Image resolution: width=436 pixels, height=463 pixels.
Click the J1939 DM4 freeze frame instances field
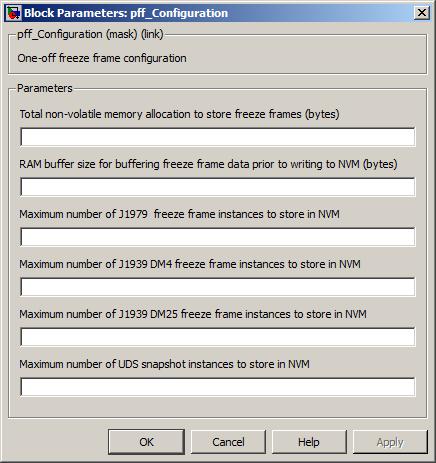click(x=218, y=287)
